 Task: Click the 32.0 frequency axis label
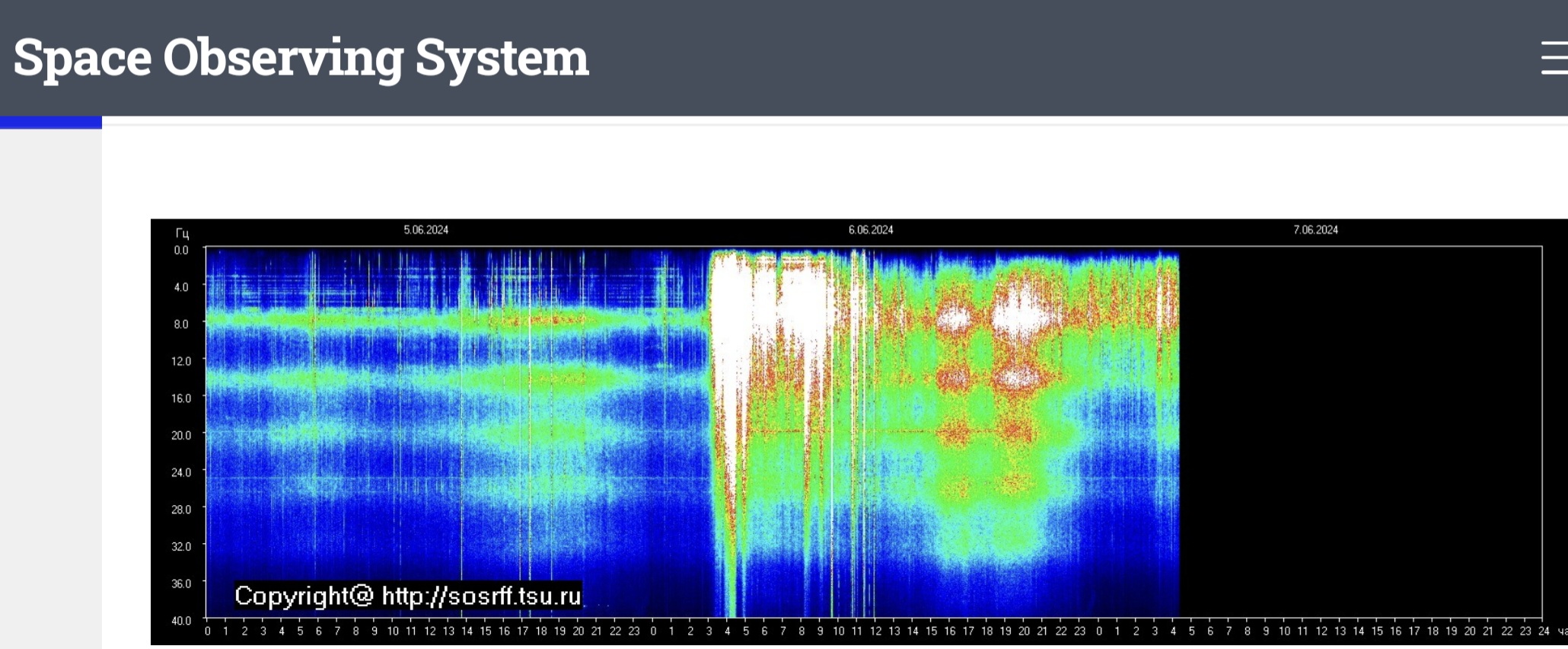coord(181,546)
